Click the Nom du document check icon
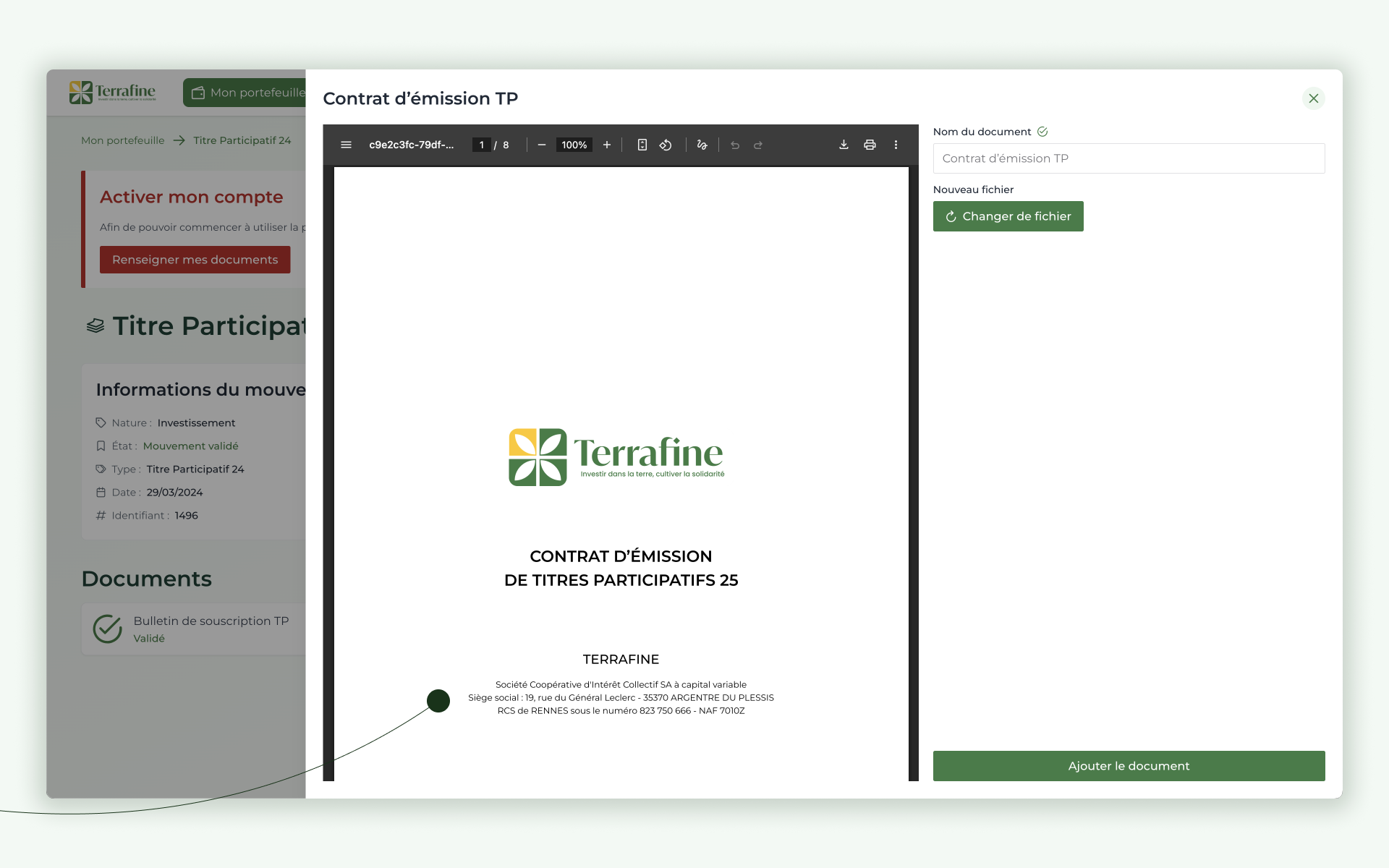This screenshot has width=1389, height=868. (1042, 132)
